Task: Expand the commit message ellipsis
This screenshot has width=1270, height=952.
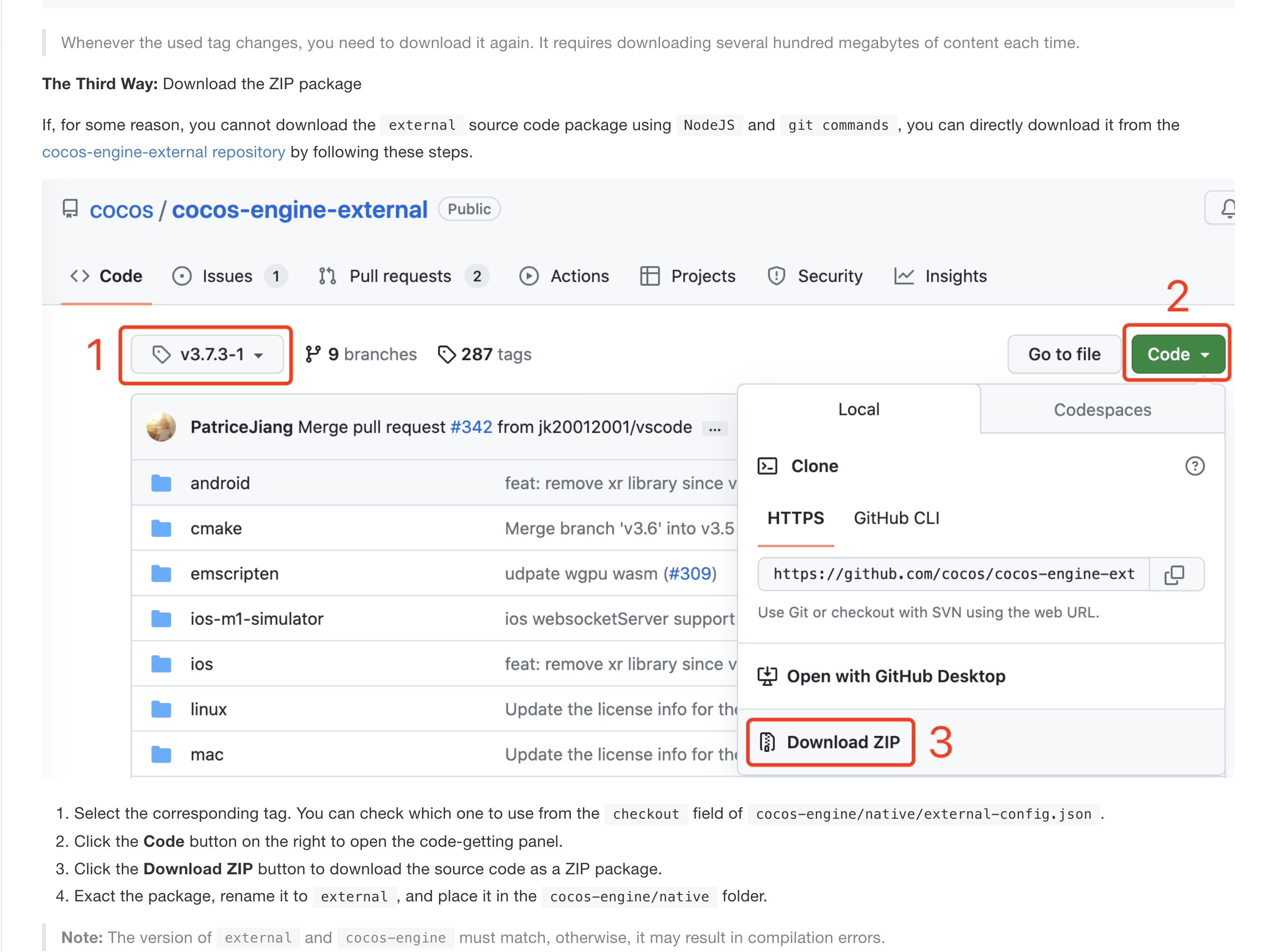Action: coord(715,429)
